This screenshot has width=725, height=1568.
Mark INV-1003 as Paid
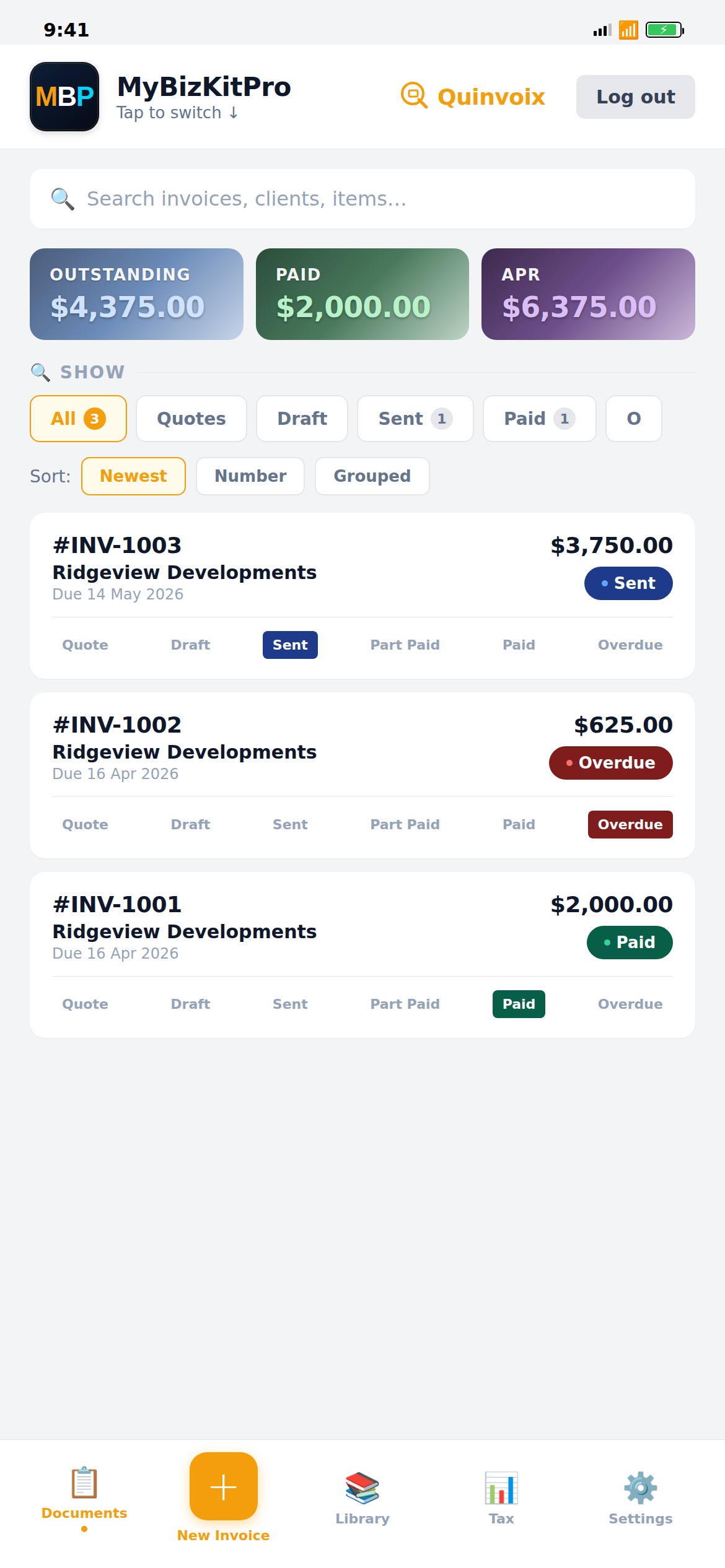[519, 645]
